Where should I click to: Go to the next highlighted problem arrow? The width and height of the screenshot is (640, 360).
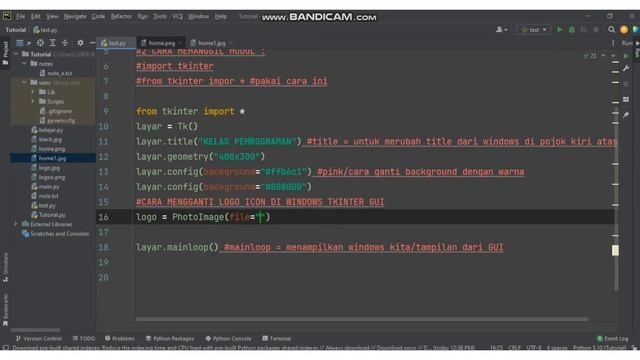613,56
